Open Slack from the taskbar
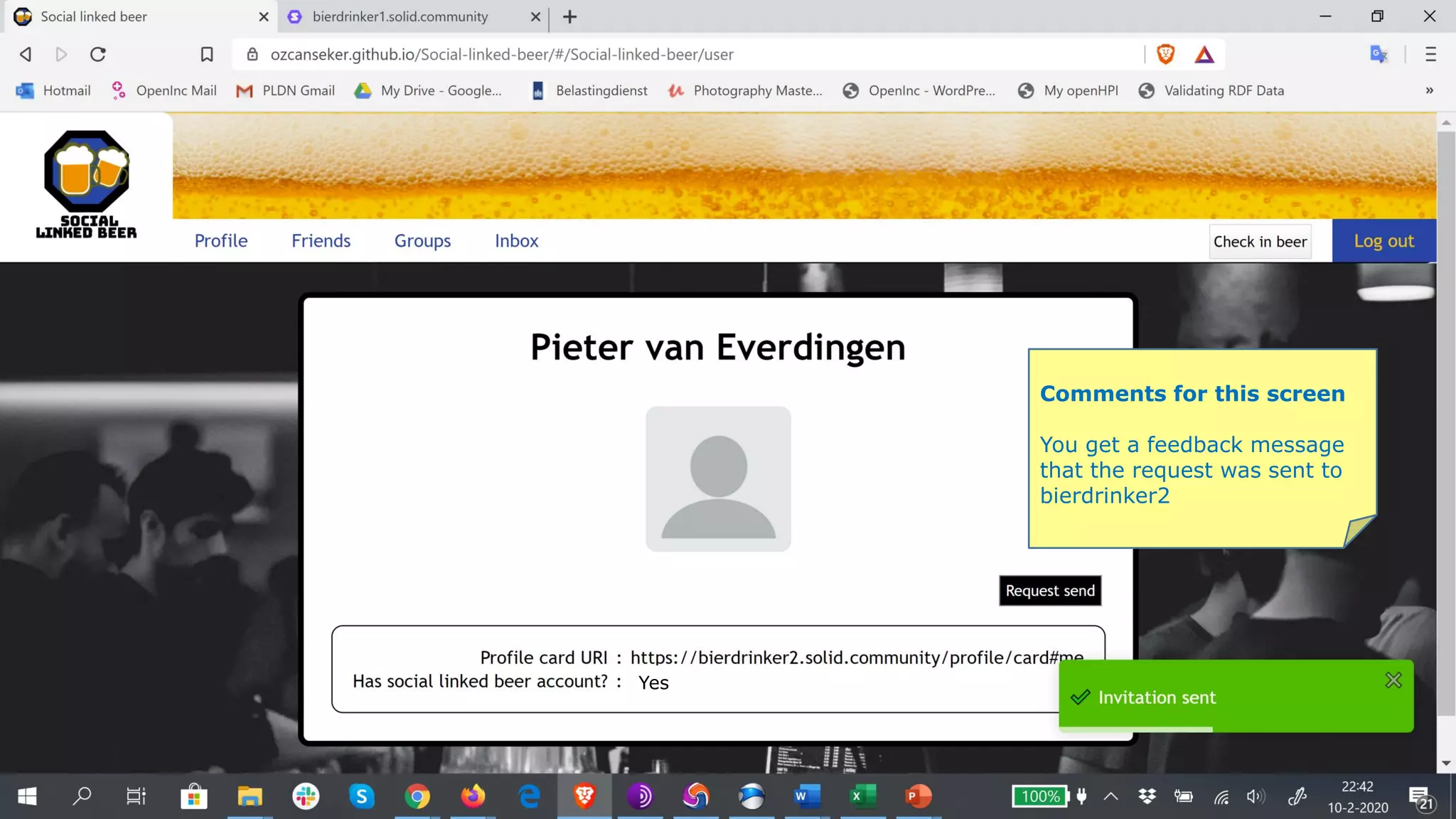This screenshot has height=819, width=1456. click(306, 796)
